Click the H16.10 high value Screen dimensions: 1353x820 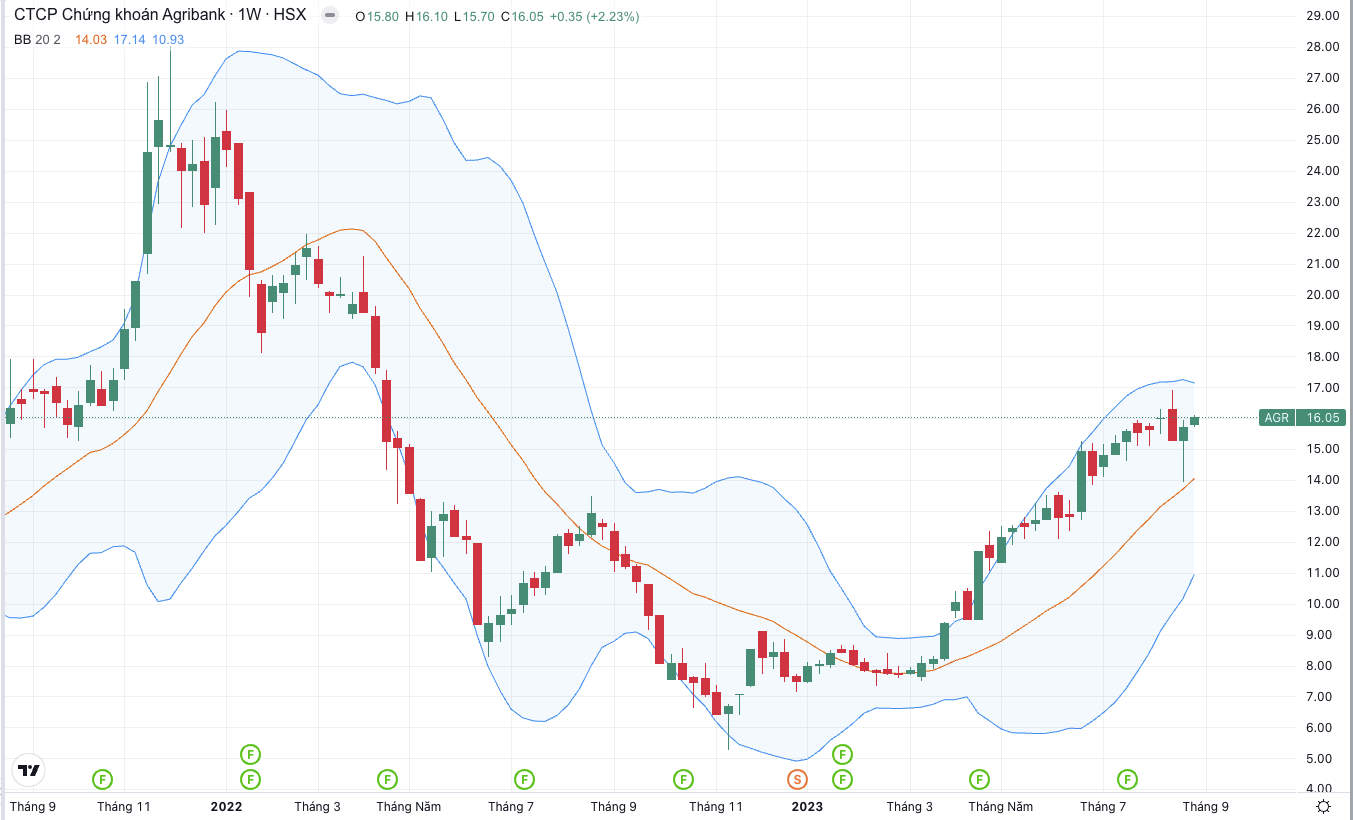pos(425,17)
